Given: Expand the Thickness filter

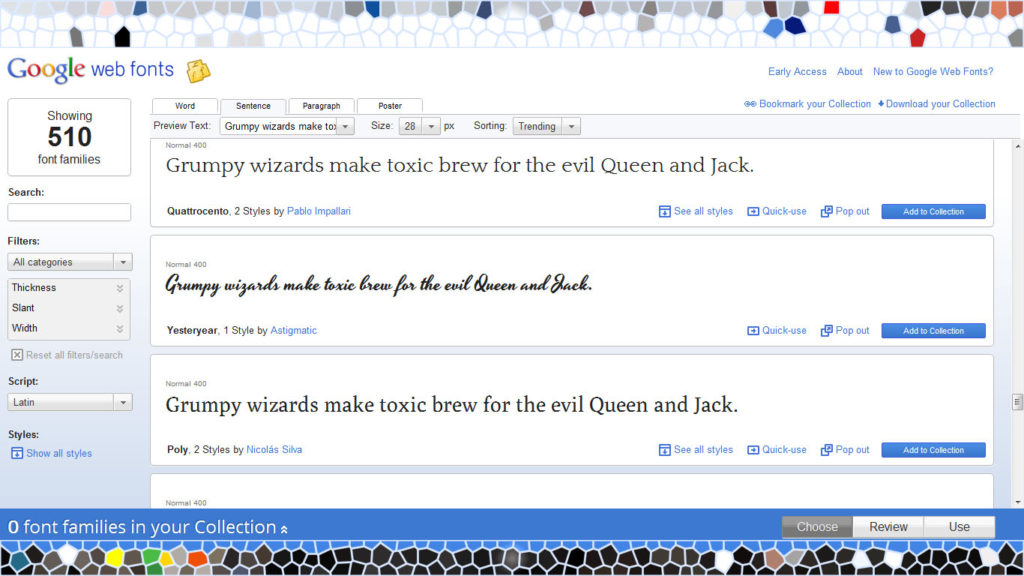Looking at the screenshot, I should [x=120, y=288].
